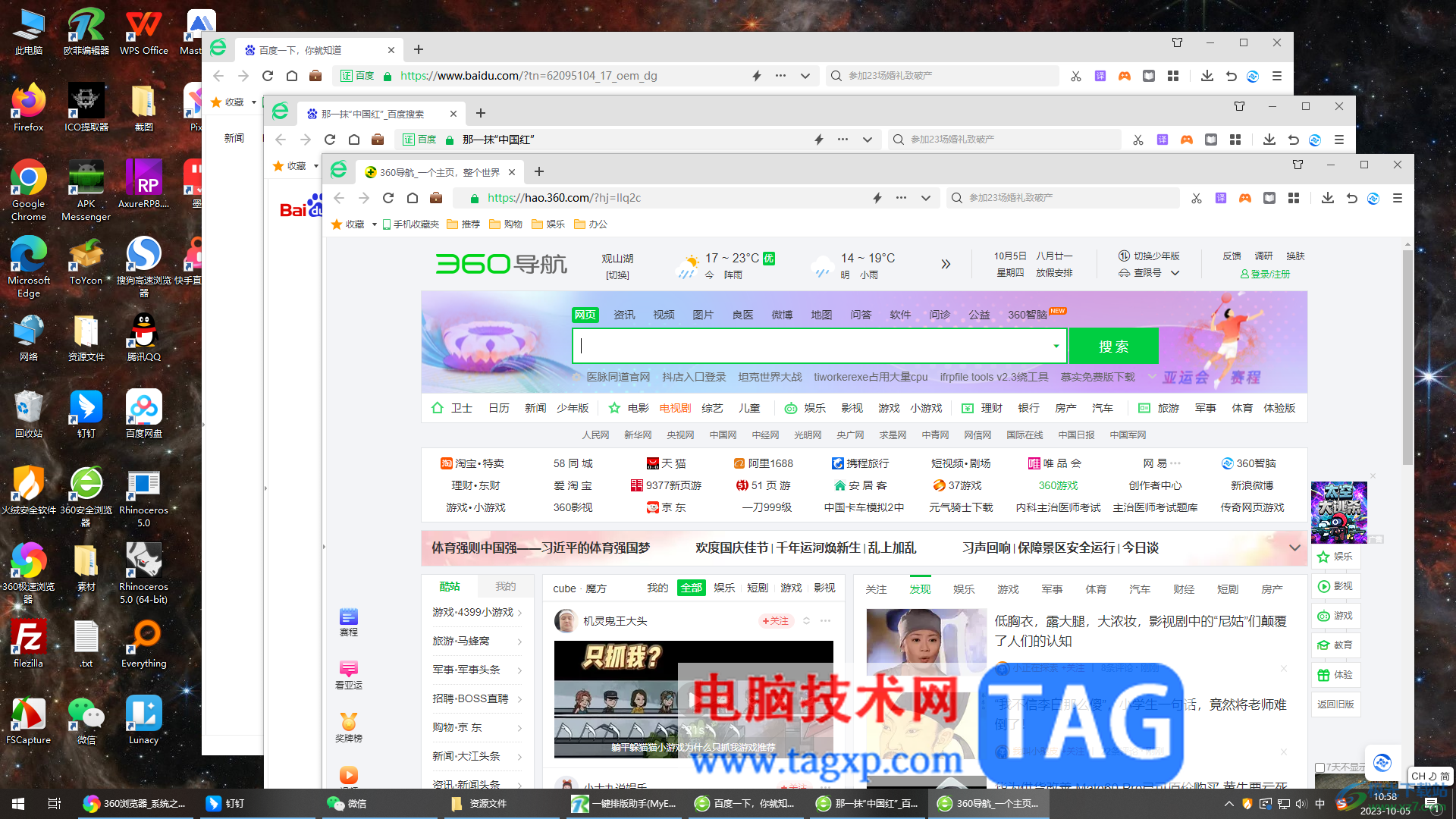This screenshot has height=819, width=1456.
Task: Open the purple translate extension in hao.360.com window
Action: click(x=1220, y=198)
